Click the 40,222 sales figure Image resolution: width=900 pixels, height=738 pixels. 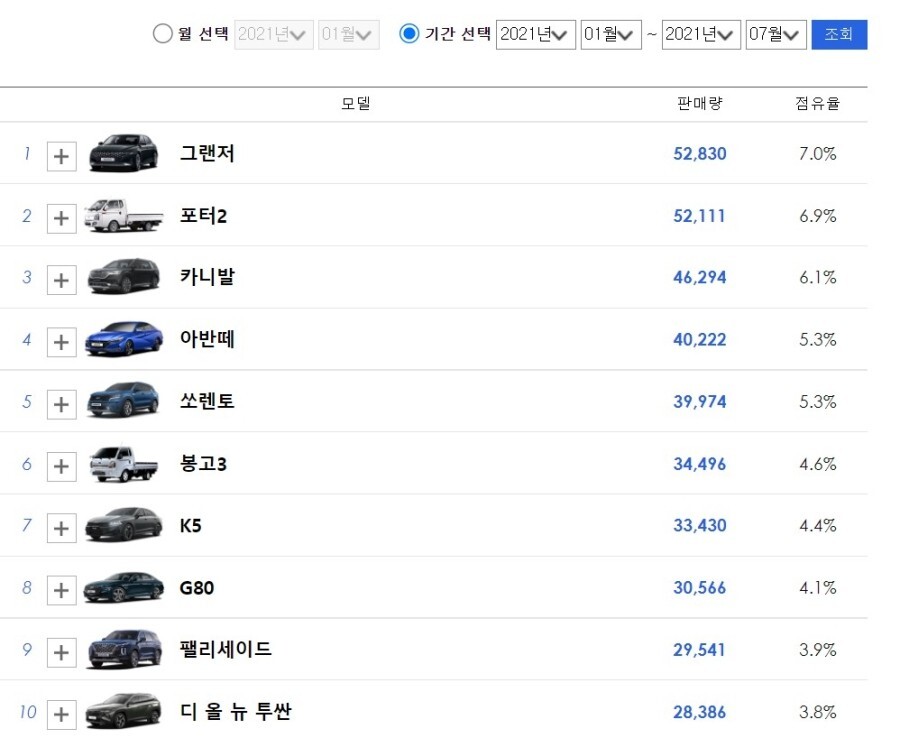point(700,340)
